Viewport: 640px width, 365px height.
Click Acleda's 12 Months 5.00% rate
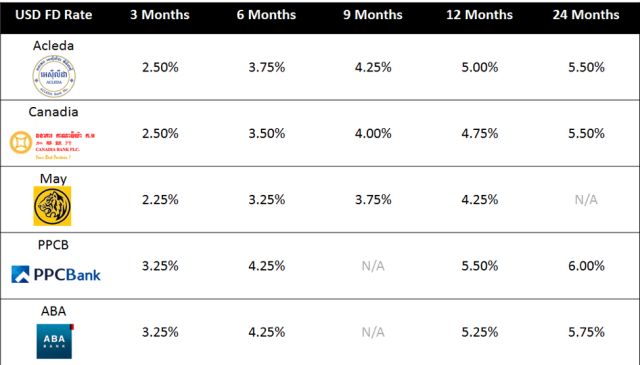tap(480, 67)
